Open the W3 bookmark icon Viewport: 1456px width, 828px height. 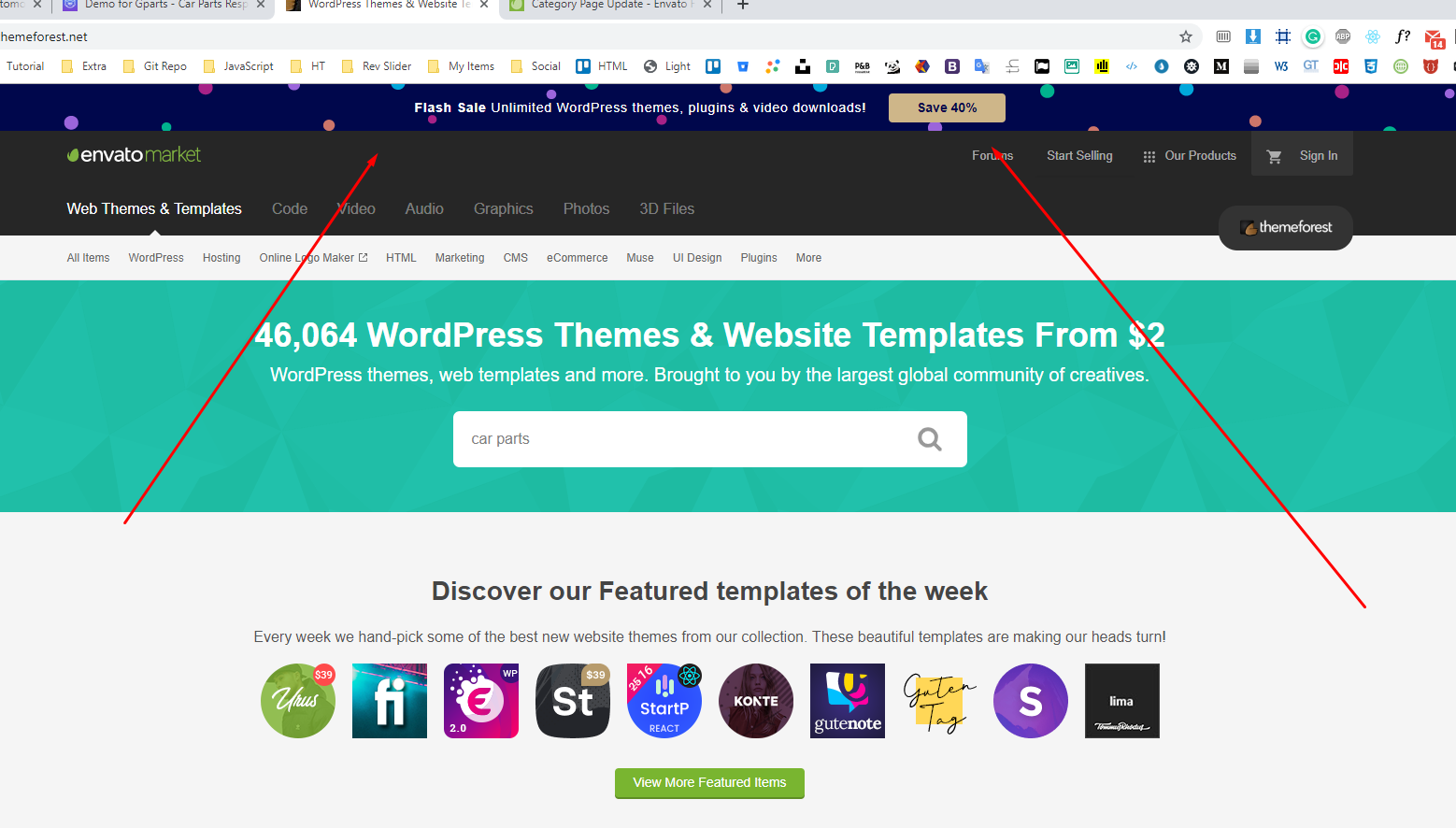coord(1281,66)
